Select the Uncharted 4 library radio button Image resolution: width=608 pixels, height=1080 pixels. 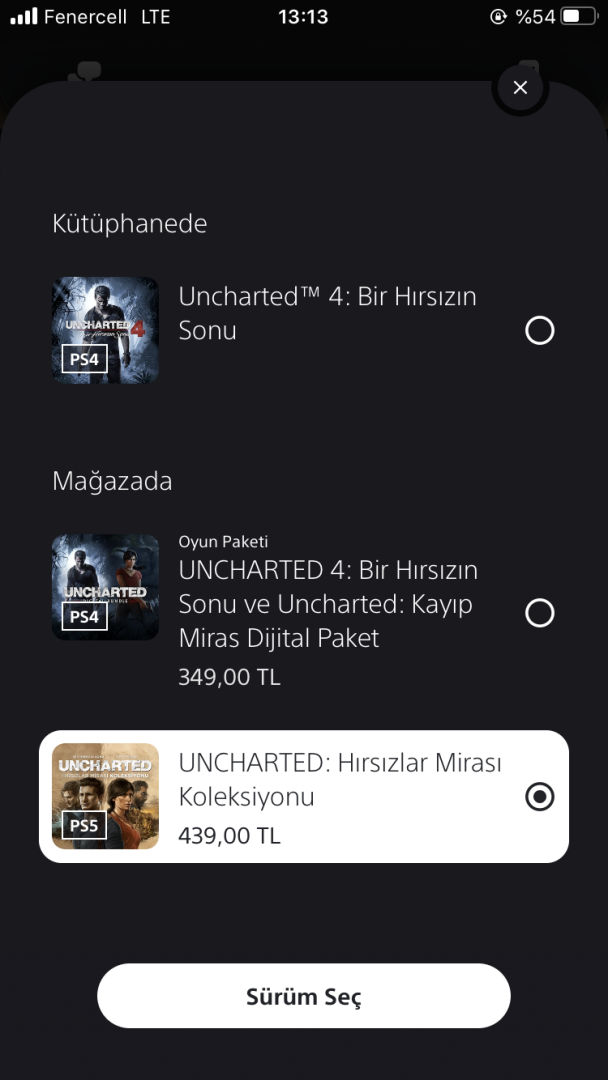click(539, 330)
